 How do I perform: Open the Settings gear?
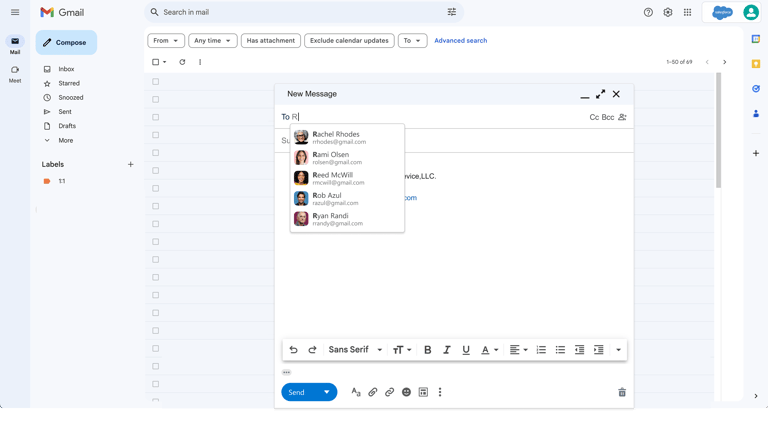[x=668, y=12]
